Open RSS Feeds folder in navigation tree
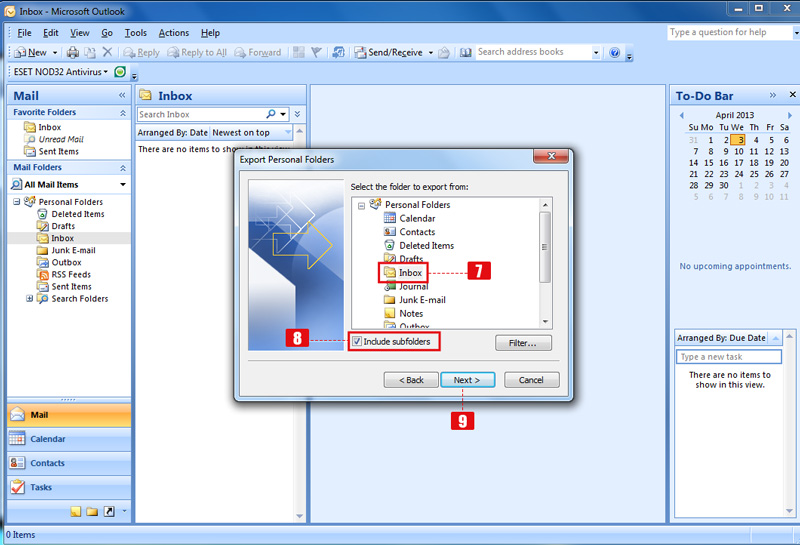Screen dimensions: 800x545 (64, 275)
